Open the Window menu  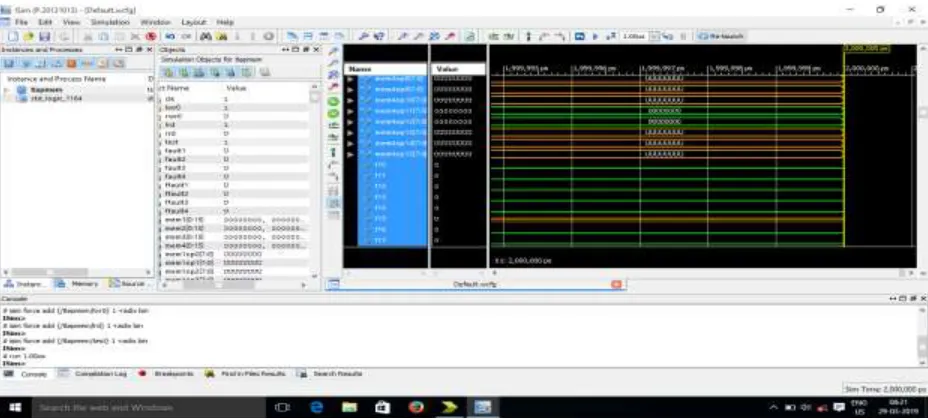coord(156,22)
